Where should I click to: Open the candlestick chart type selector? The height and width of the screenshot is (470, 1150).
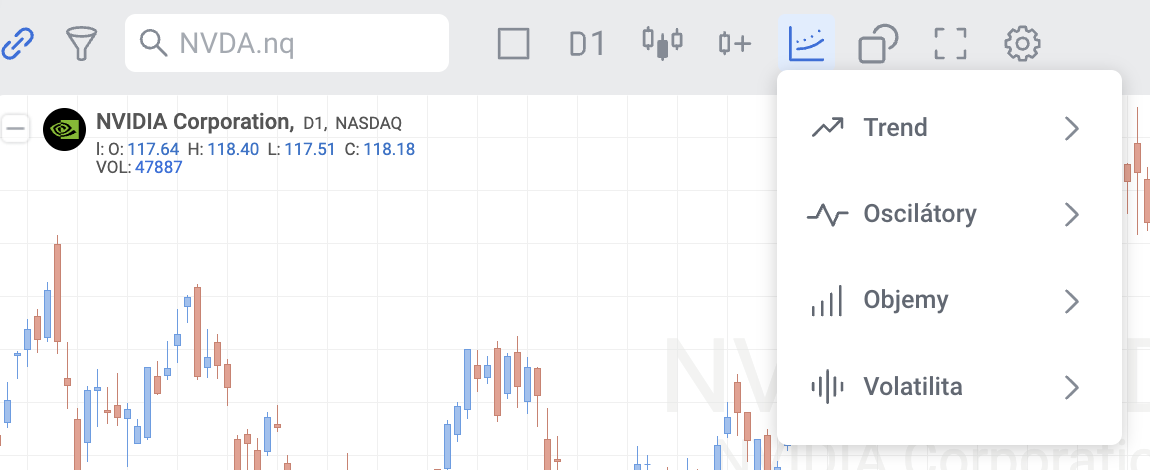662,43
